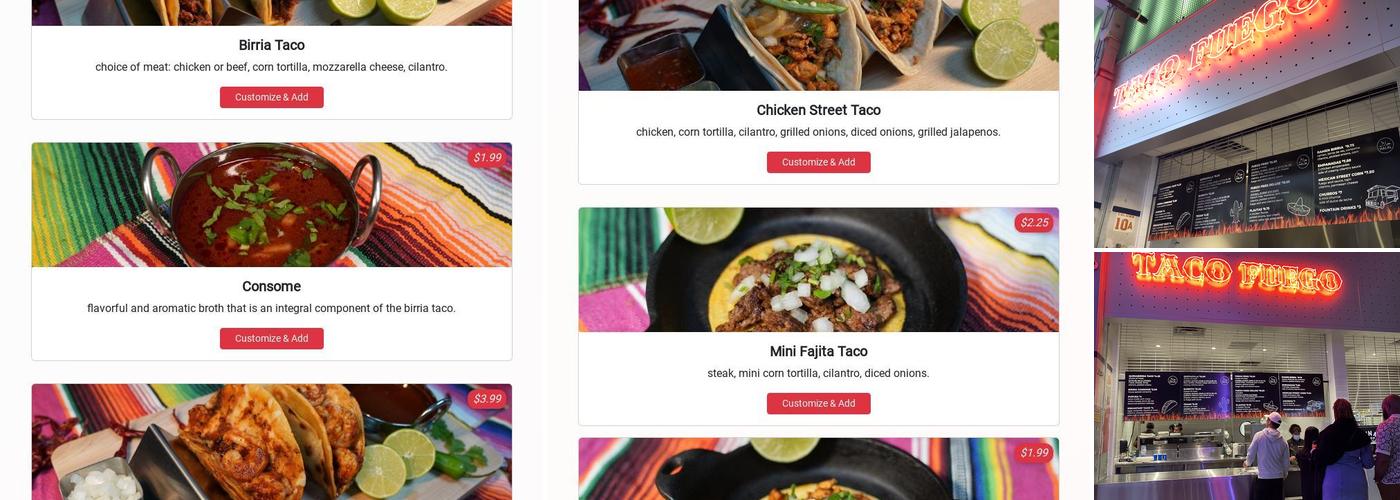Click the $2.25 price badge on Mini Fajita

coord(1034,223)
